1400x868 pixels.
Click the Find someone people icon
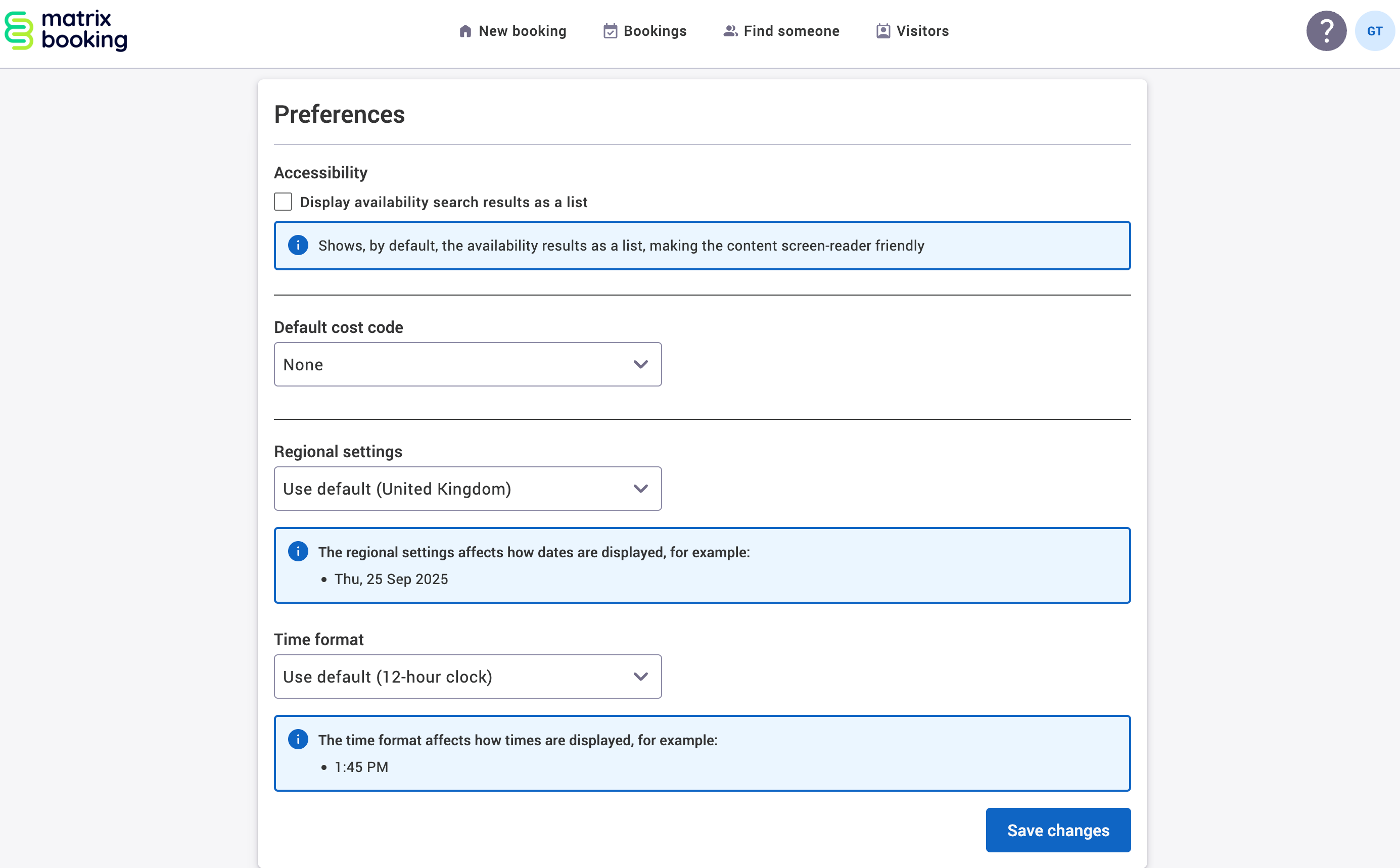pos(730,31)
